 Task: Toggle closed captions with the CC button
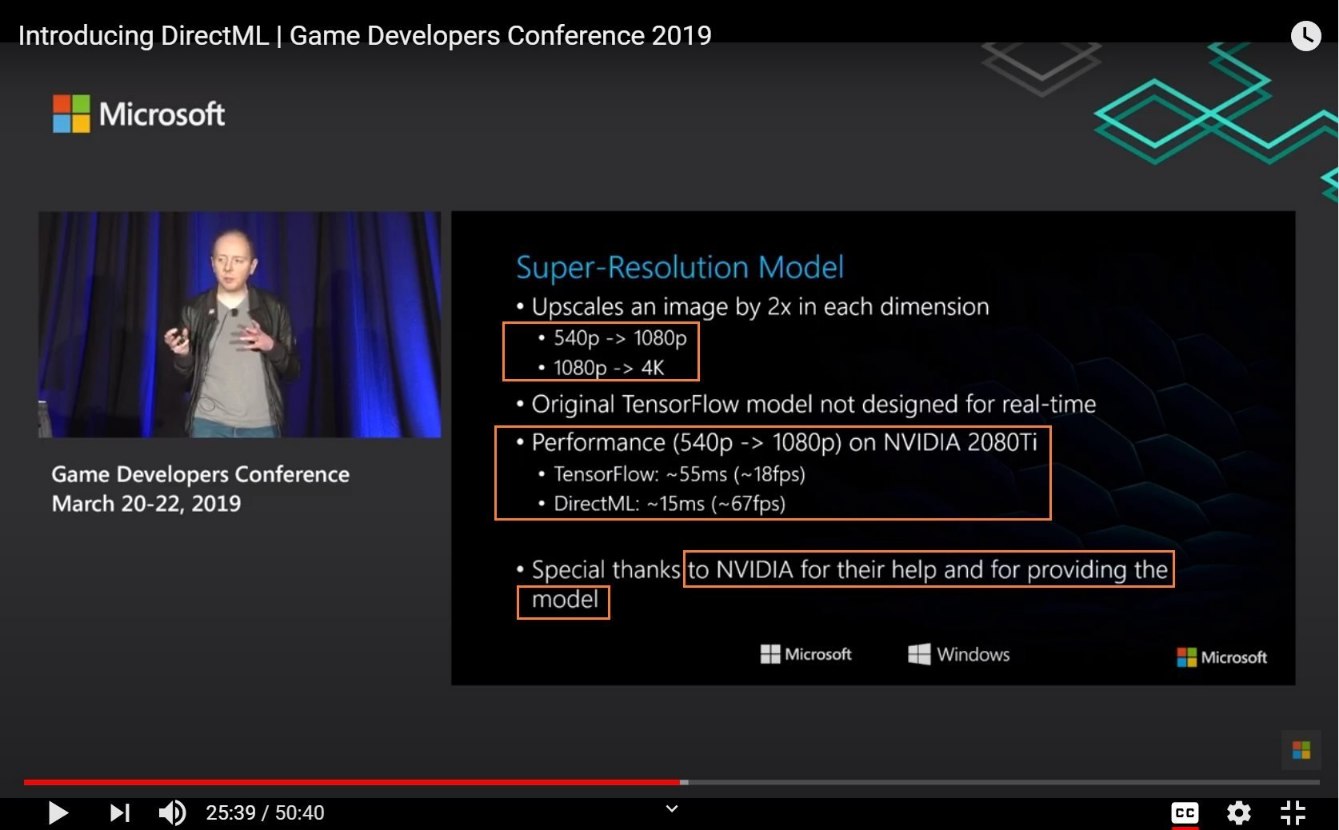[1185, 813]
